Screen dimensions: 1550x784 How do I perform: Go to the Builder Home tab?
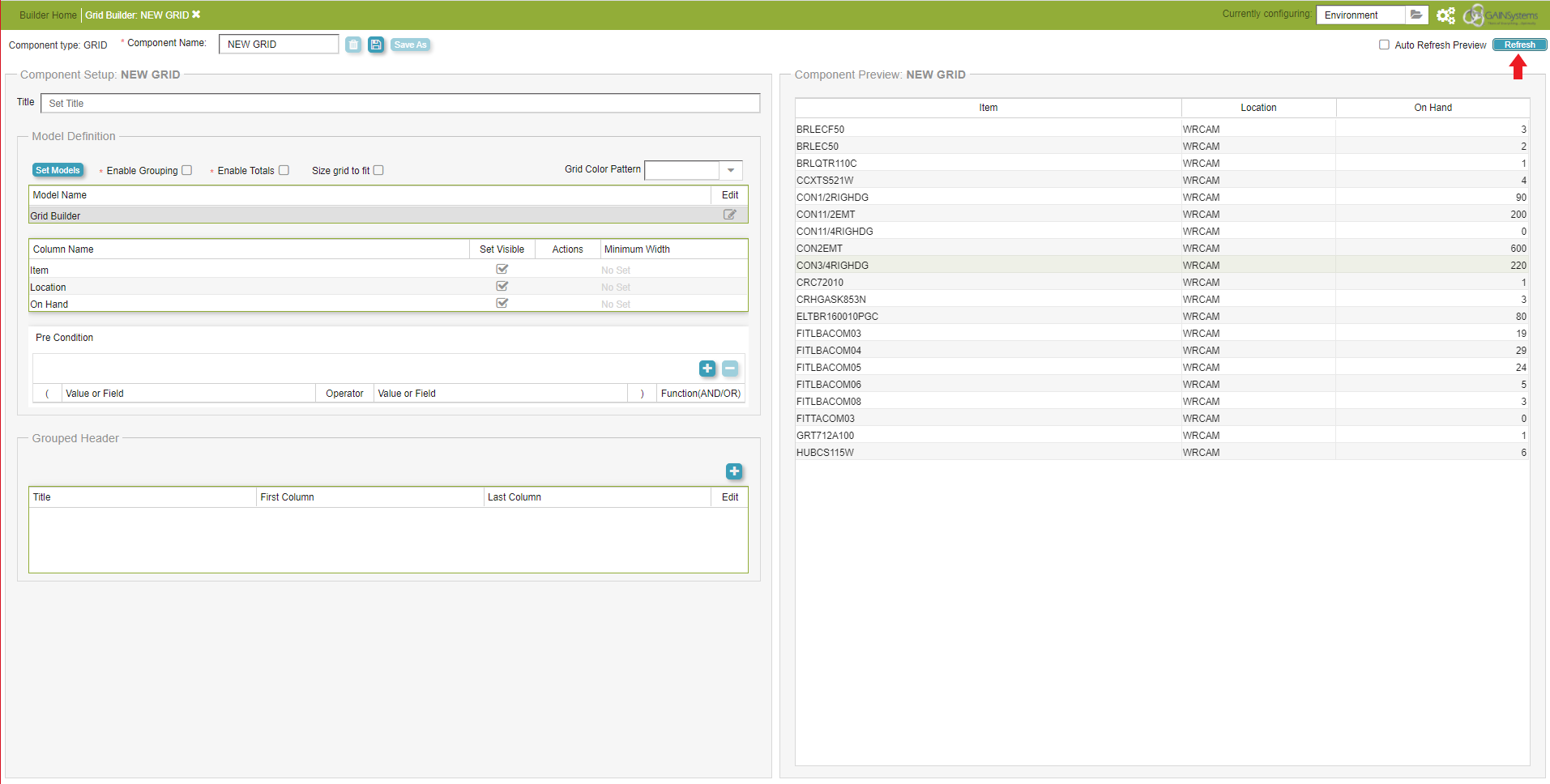48,15
